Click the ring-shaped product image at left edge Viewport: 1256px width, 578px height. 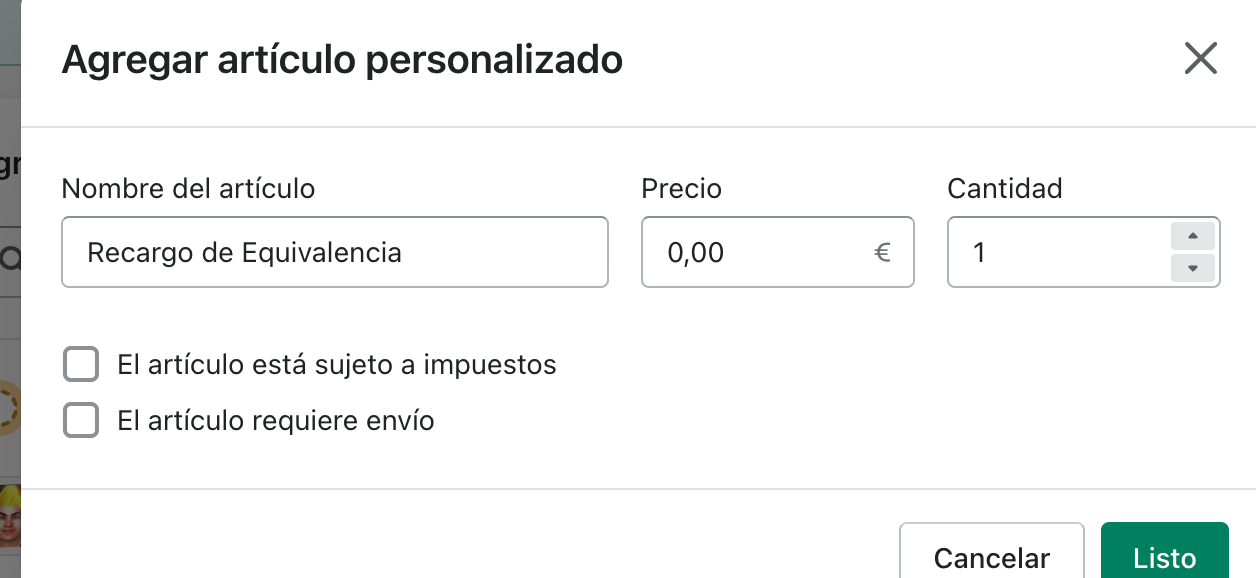click(x=9, y=408)
